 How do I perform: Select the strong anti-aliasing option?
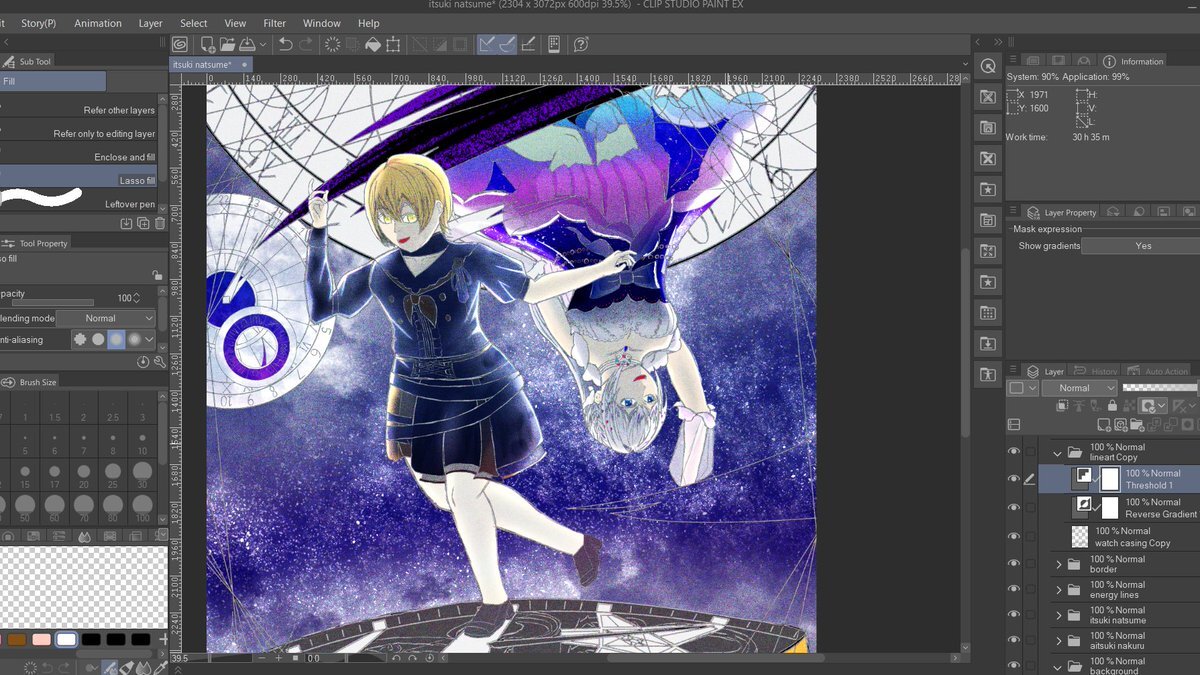[135, 340]
